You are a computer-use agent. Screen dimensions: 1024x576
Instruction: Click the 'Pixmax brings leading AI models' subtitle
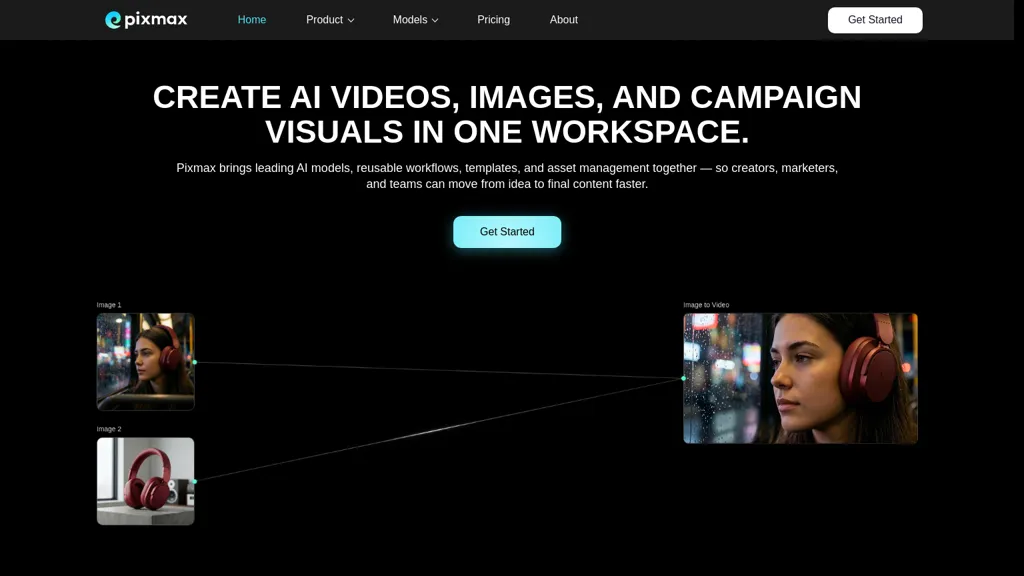click(x=507, y=176)
